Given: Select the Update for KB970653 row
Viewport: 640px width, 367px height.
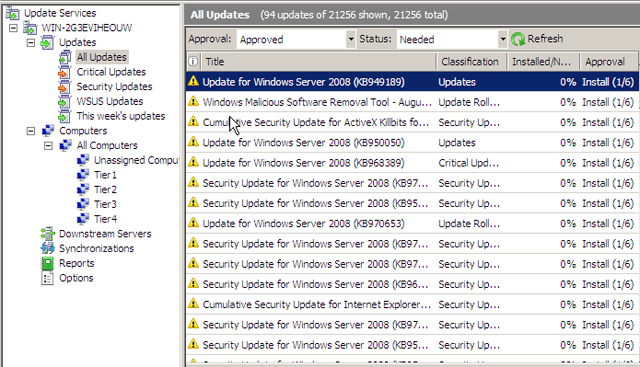Looking at the screenshot, I should (x=412, y=224).
